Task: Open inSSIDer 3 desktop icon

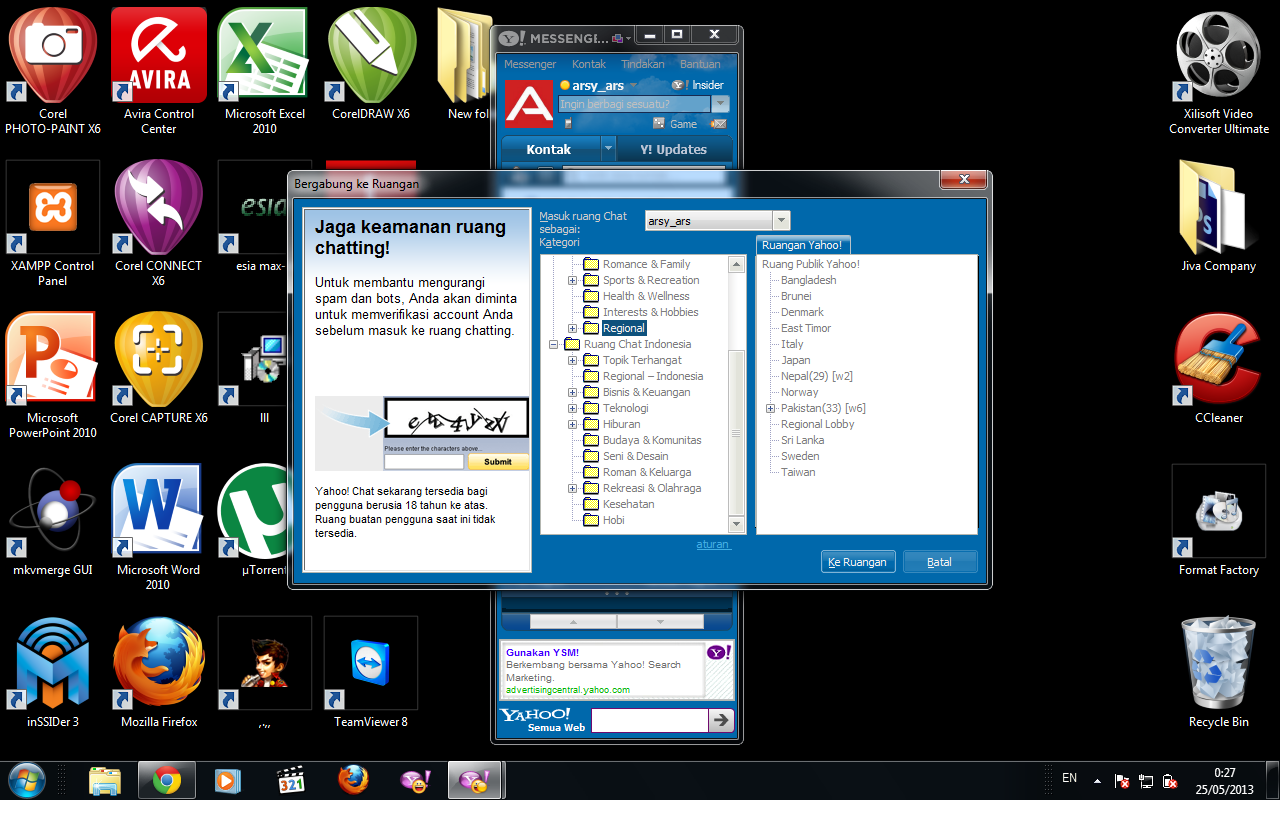Action: (x=53, y=672)
